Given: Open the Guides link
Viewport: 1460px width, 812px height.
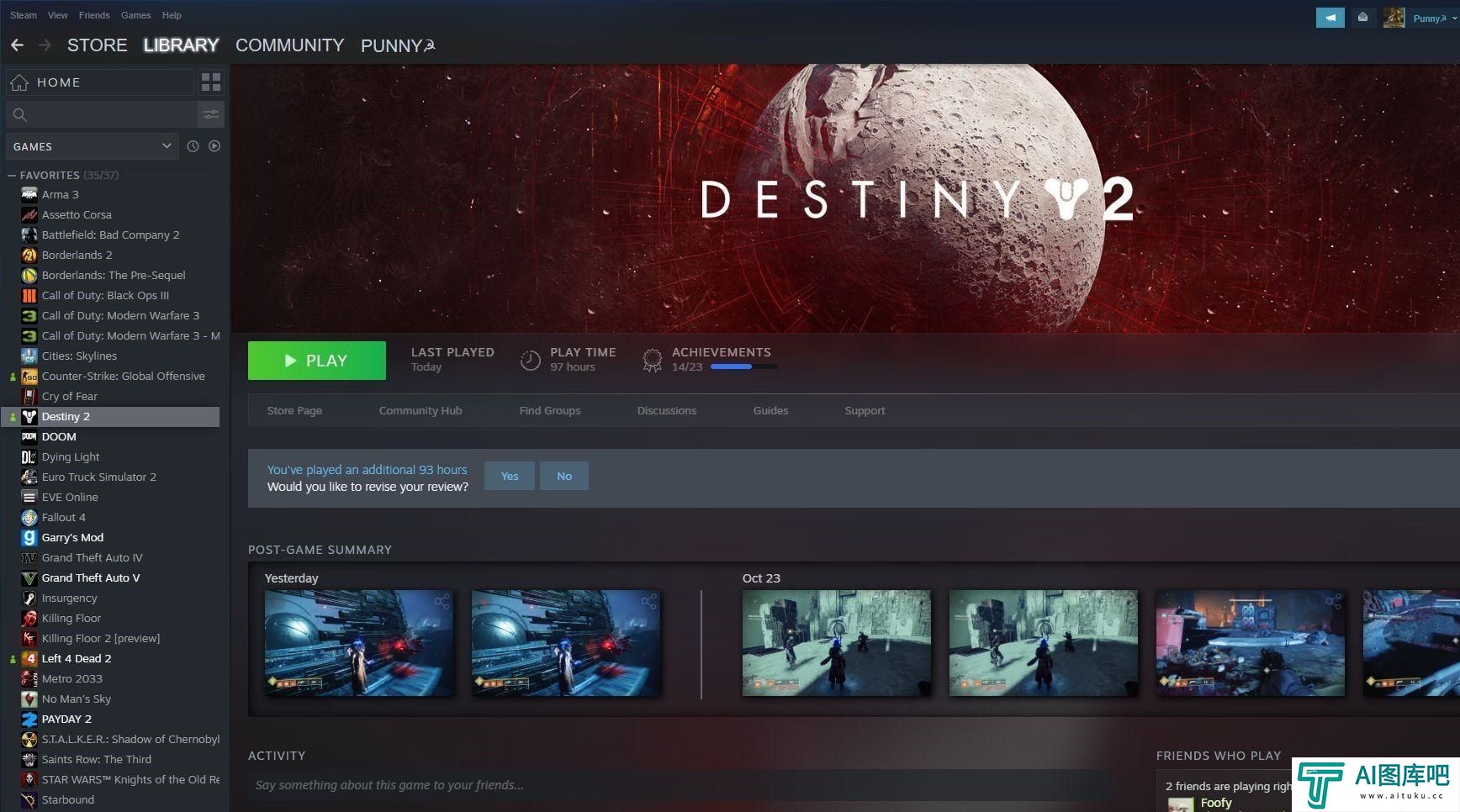Looking at the screenshot, I should 770,411.
